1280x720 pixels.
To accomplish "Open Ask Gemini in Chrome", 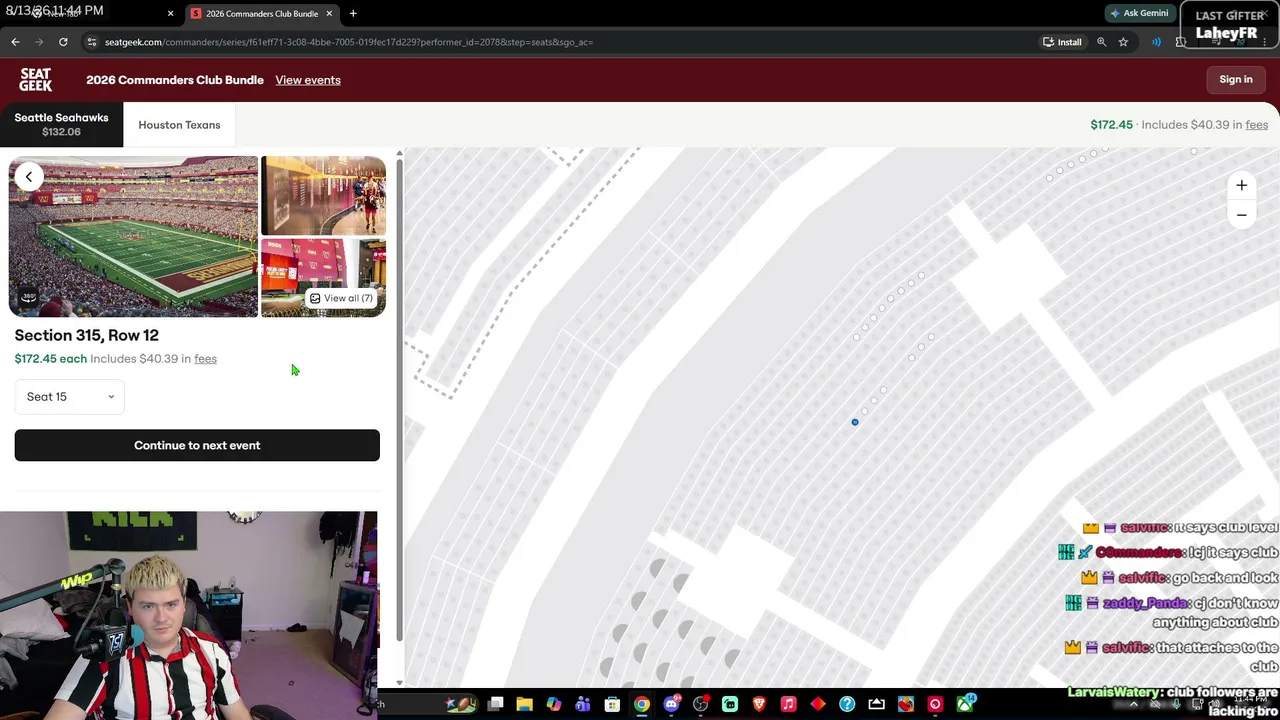I will (x=1139, y=13).
